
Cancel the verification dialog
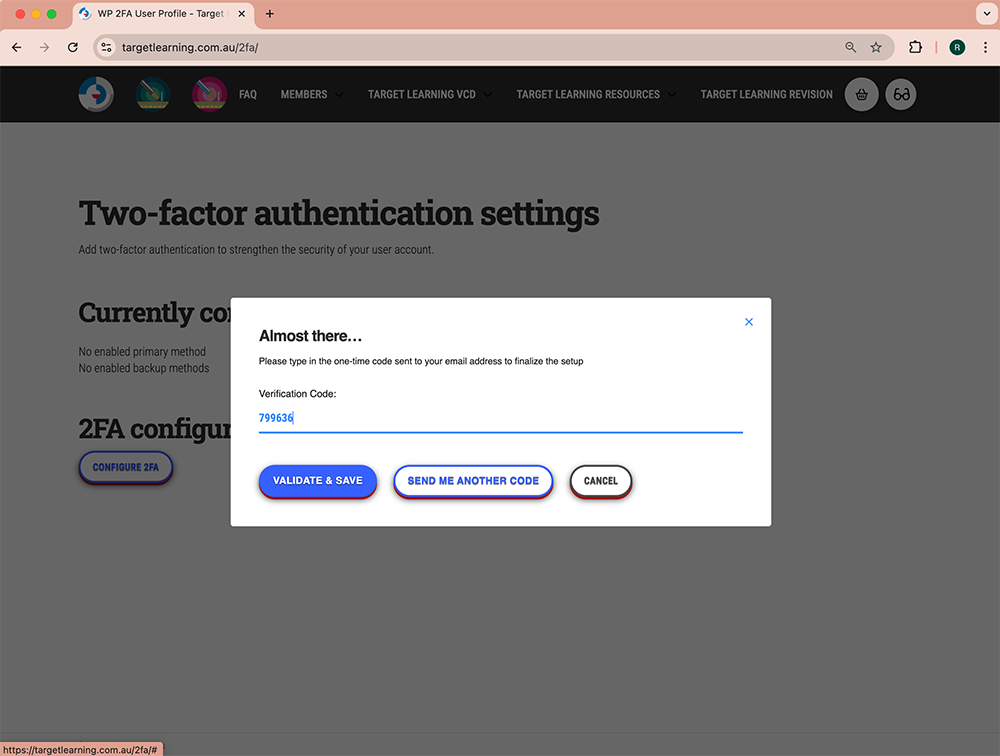[601, 481]
